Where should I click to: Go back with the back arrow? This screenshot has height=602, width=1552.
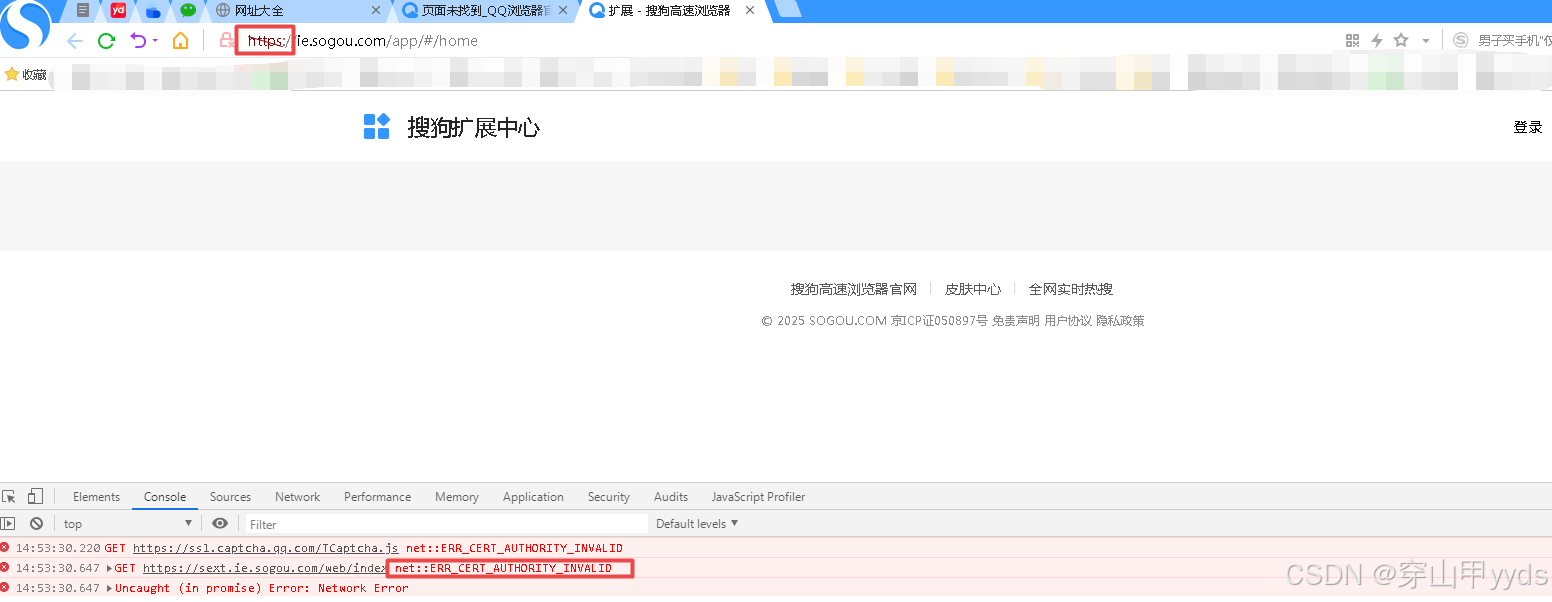pyautogui.click(x=74, y=41)
